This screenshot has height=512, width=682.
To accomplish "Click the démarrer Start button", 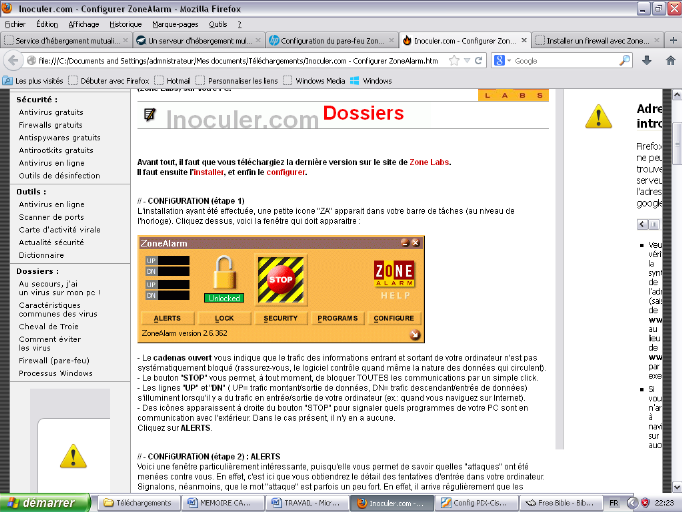I will coord(45,503).
